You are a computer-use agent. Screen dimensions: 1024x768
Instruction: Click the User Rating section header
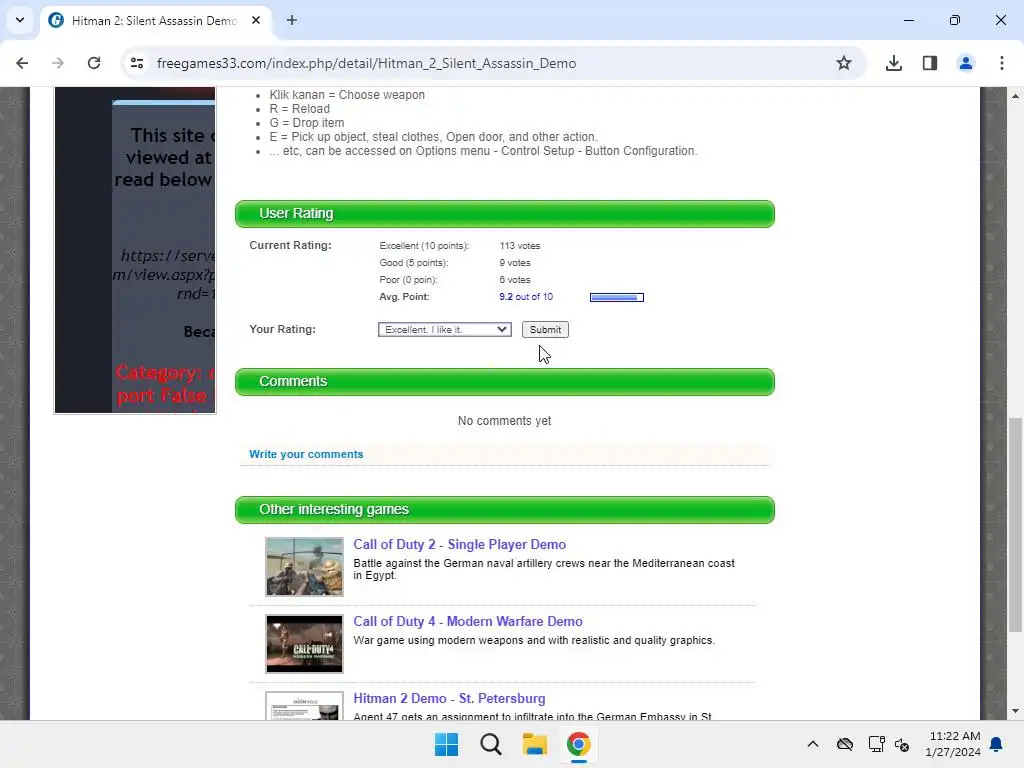505,214
